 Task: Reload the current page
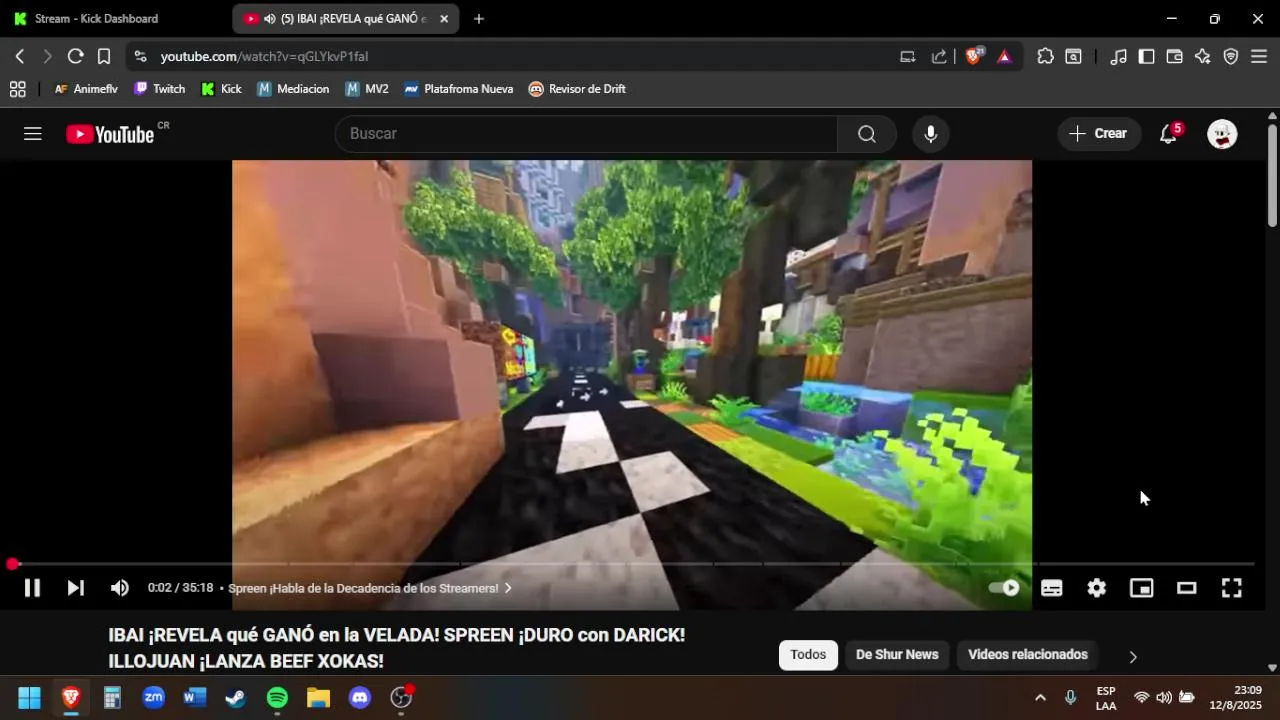pyautogui.click(x=75, y=57)
